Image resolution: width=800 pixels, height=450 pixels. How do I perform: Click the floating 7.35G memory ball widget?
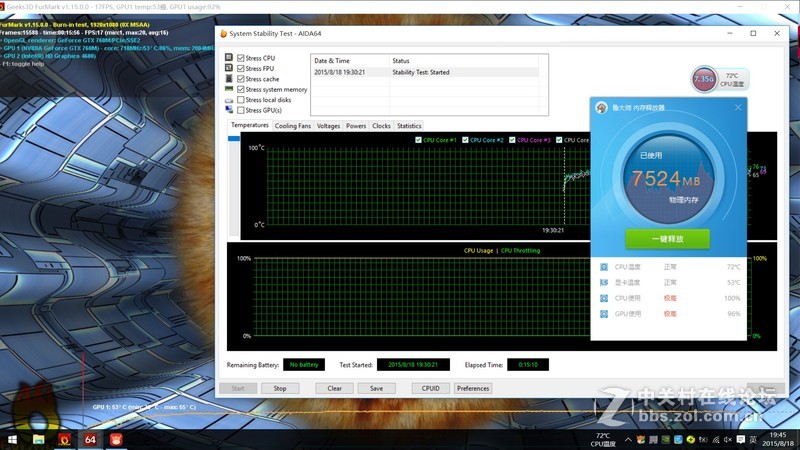coord(703,79)
